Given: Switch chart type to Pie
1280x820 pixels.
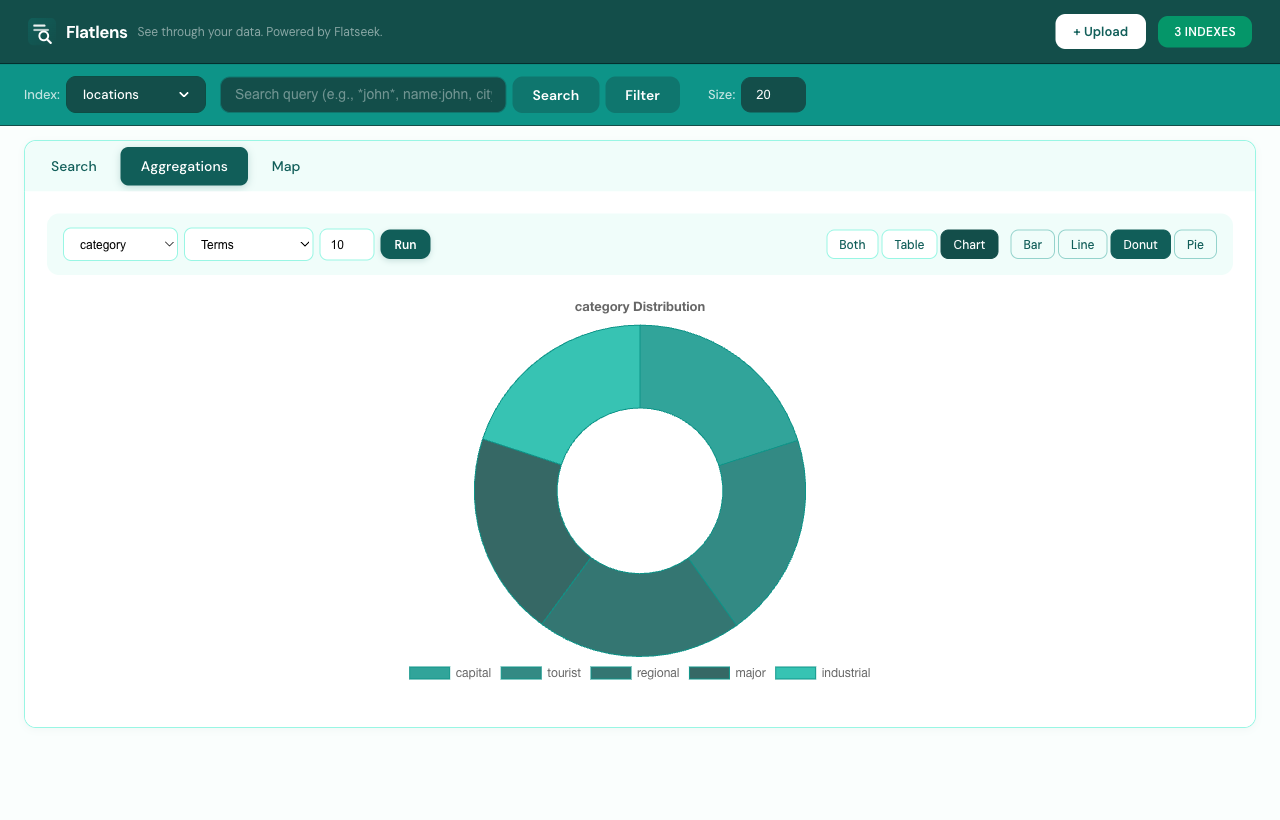Looking at the screenshot, I should coord(1195,244).
